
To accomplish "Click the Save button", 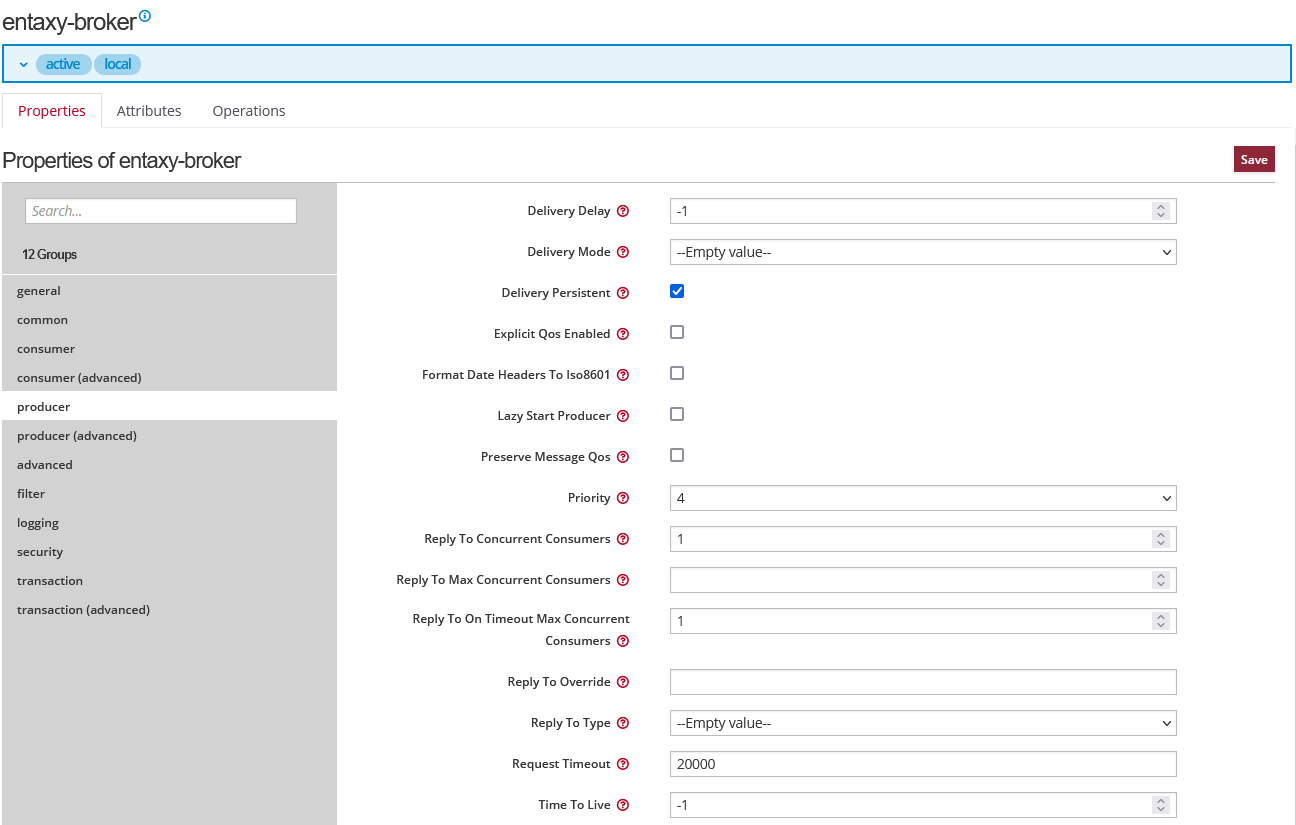I will 1254,159.
